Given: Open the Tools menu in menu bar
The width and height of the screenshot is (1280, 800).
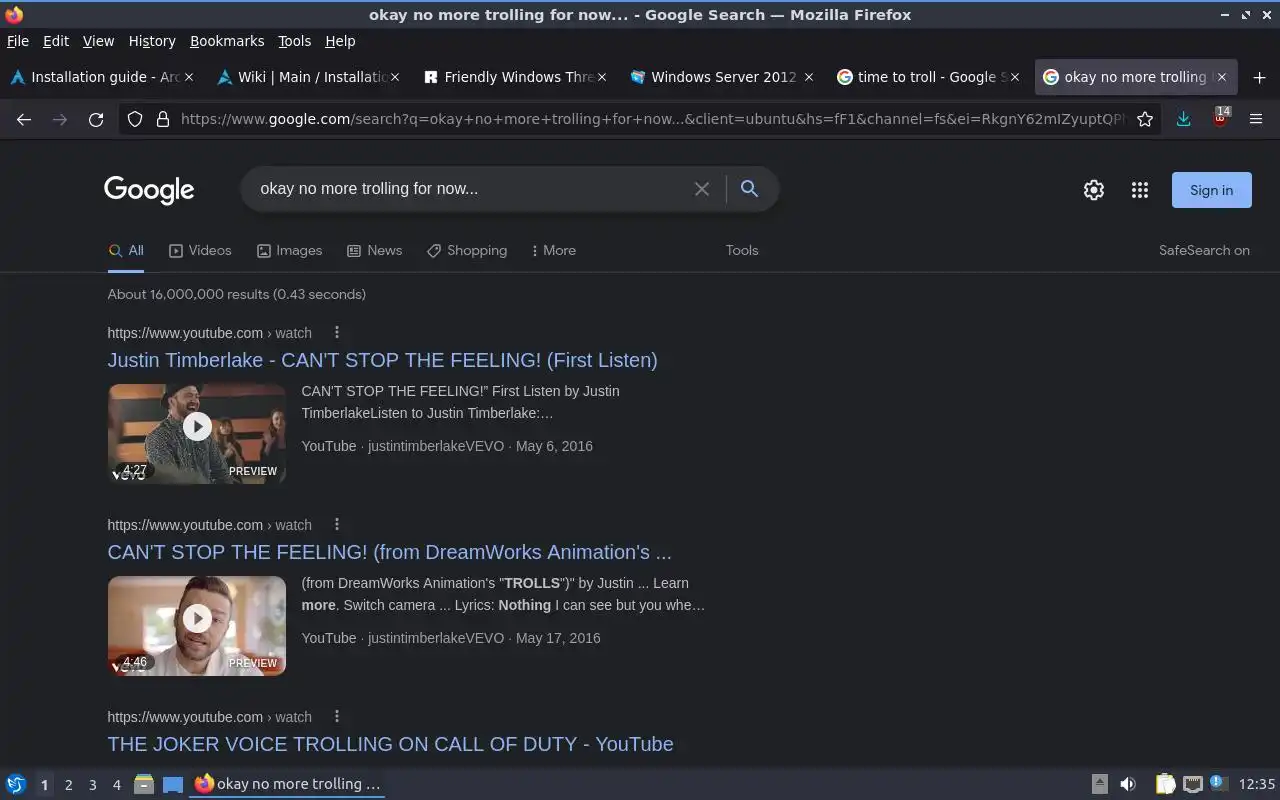Looking at the screenshot, I should tap(294, 41).
